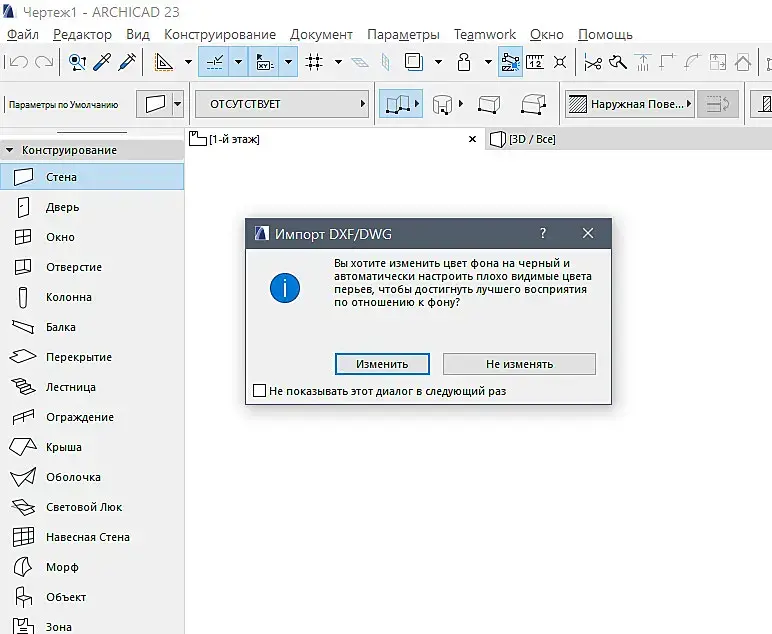The width and height of the screenshot is (772, 634).
Task: Click the Не изменять button
Action: click(x=519, y=364)
